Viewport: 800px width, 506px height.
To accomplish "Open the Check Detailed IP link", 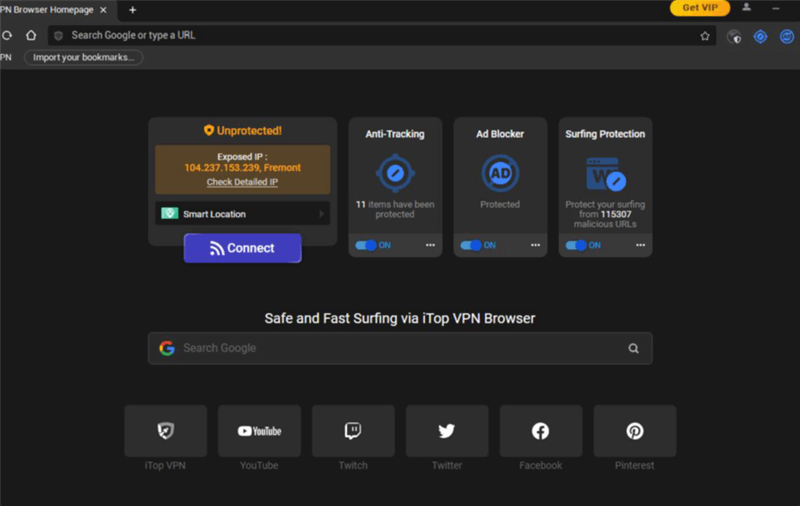I will point(242,182).
